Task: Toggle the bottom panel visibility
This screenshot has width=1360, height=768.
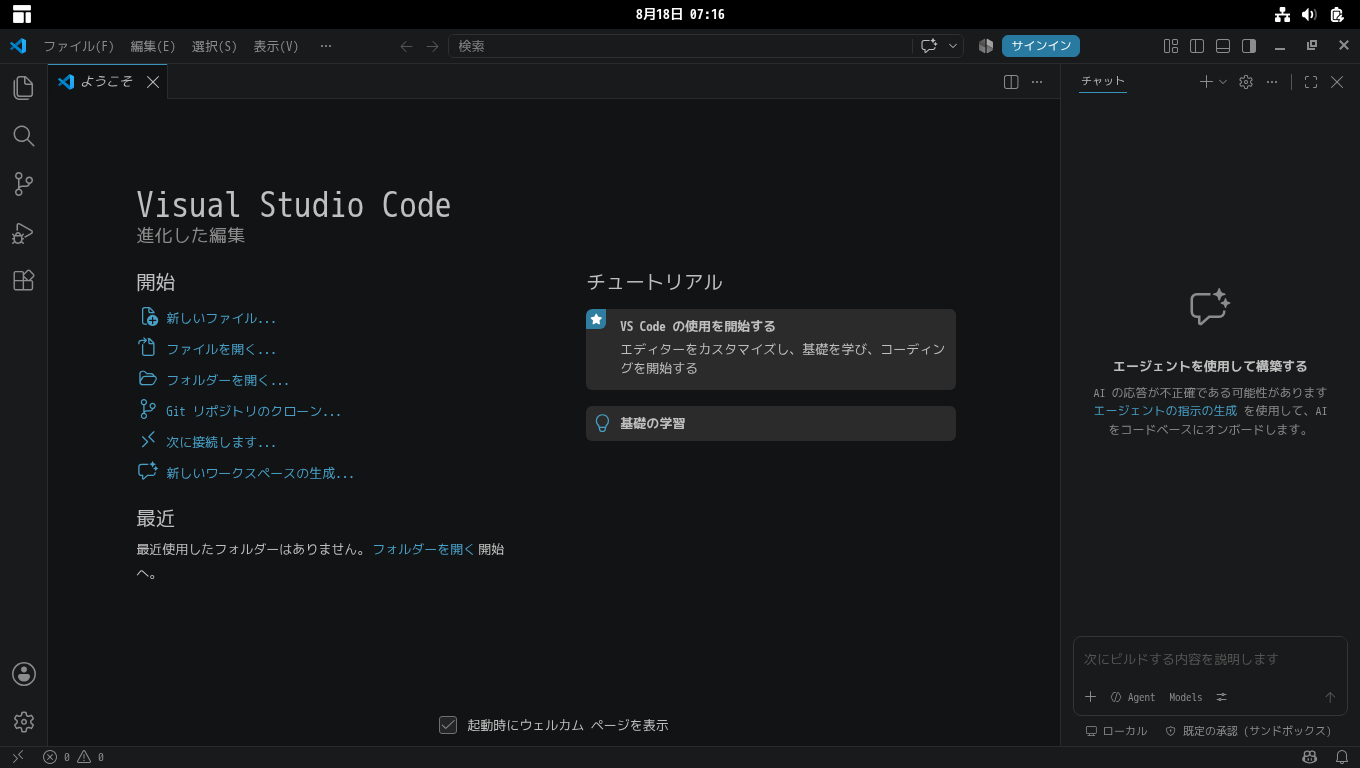Action: tap(1223, 46)
